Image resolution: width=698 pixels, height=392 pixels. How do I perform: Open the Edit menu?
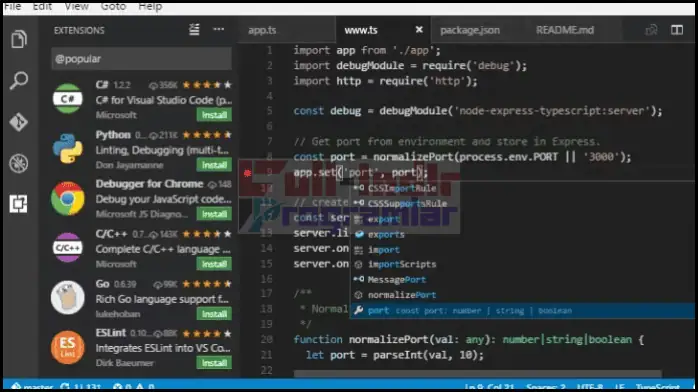(42, 6)
